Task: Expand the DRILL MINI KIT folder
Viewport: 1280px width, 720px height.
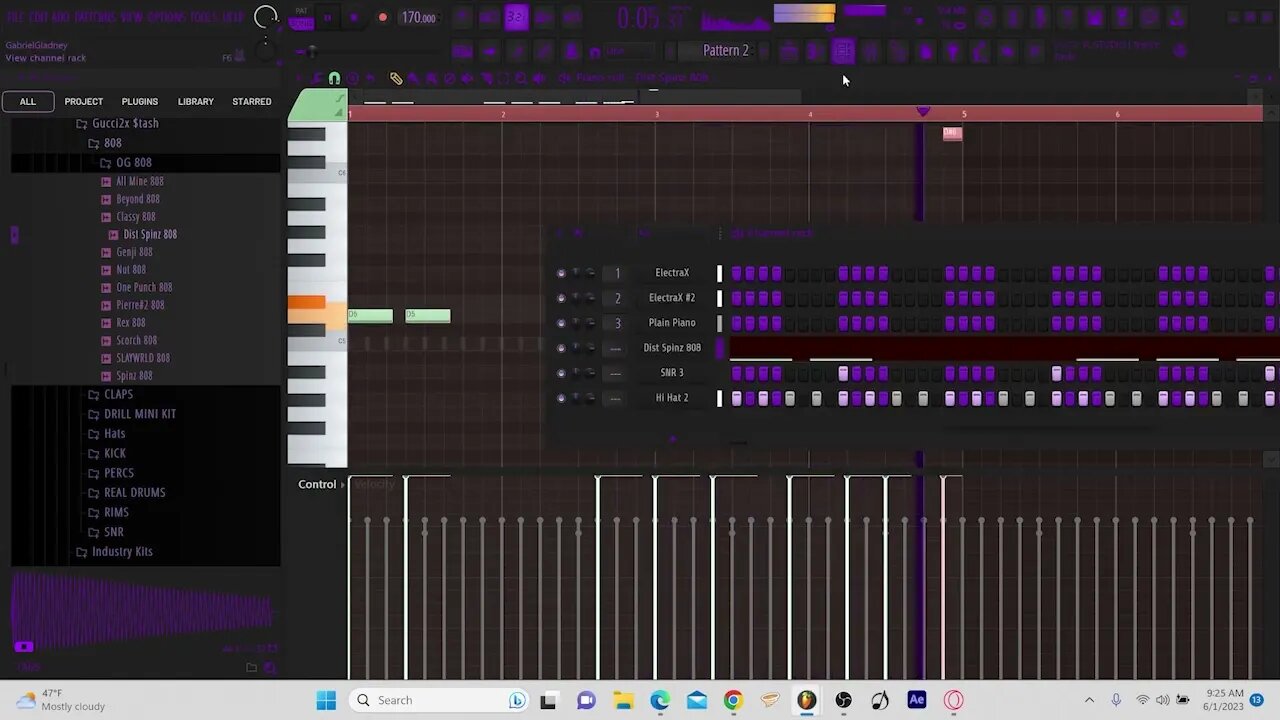Action: (132, 413)
